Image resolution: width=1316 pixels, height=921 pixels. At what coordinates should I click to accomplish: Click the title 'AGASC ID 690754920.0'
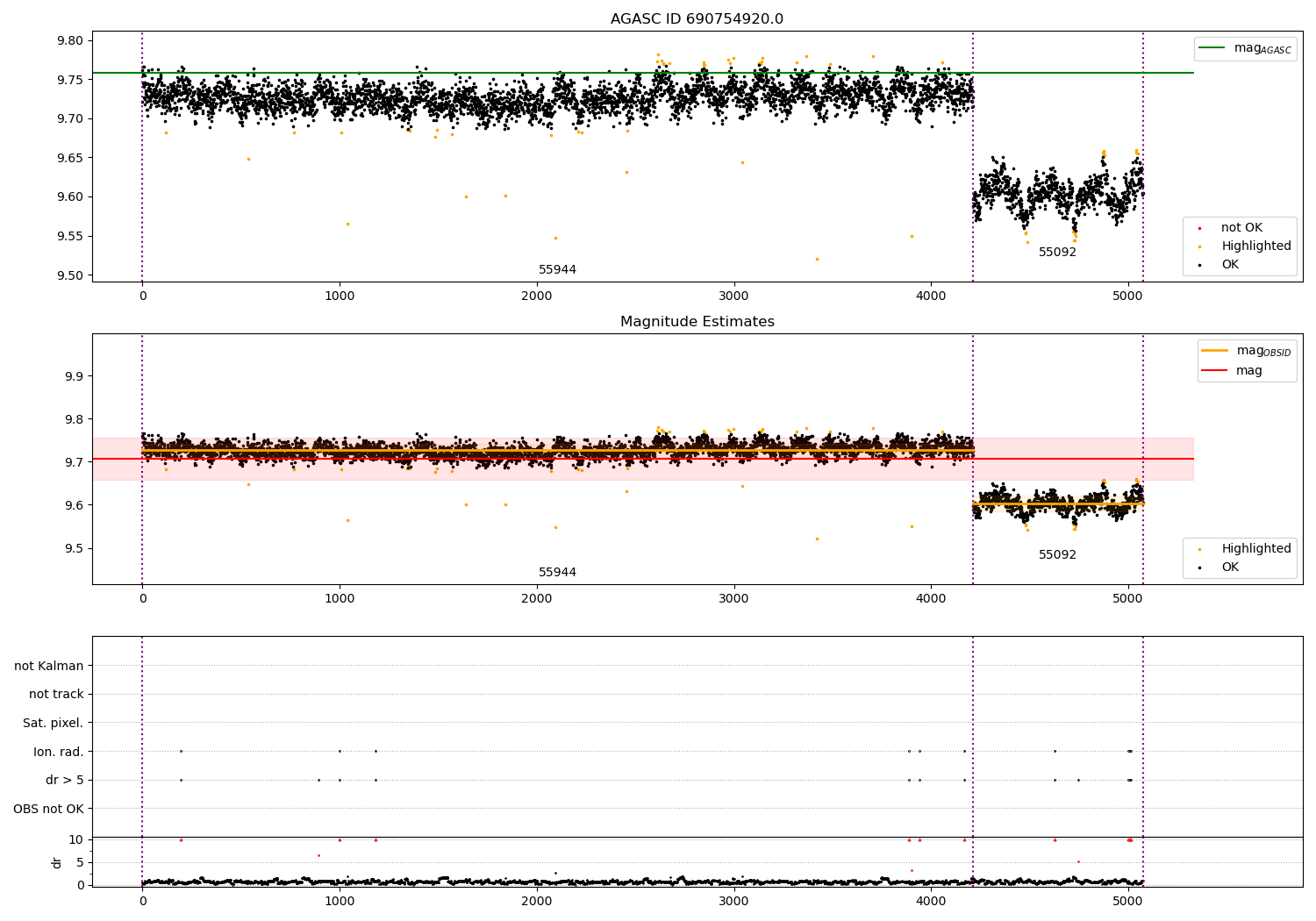tap(697, 19)
